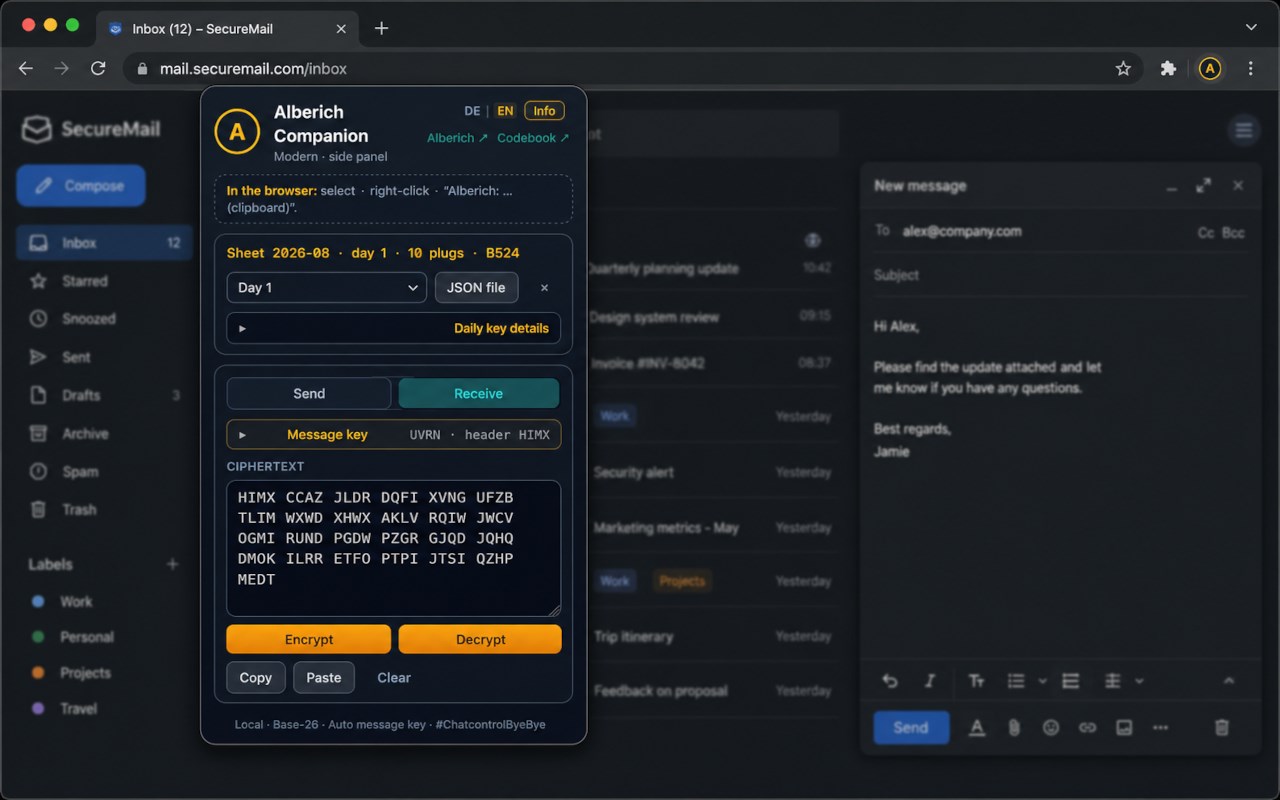The width and height of the screenshot is (1280, 800).
Task: Insert a link into the message
Action: tap(1087, 728)
